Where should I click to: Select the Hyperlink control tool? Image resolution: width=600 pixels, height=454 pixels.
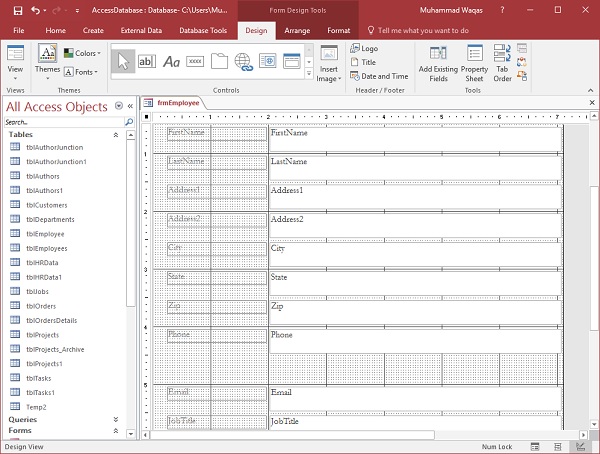coord(243,61)
